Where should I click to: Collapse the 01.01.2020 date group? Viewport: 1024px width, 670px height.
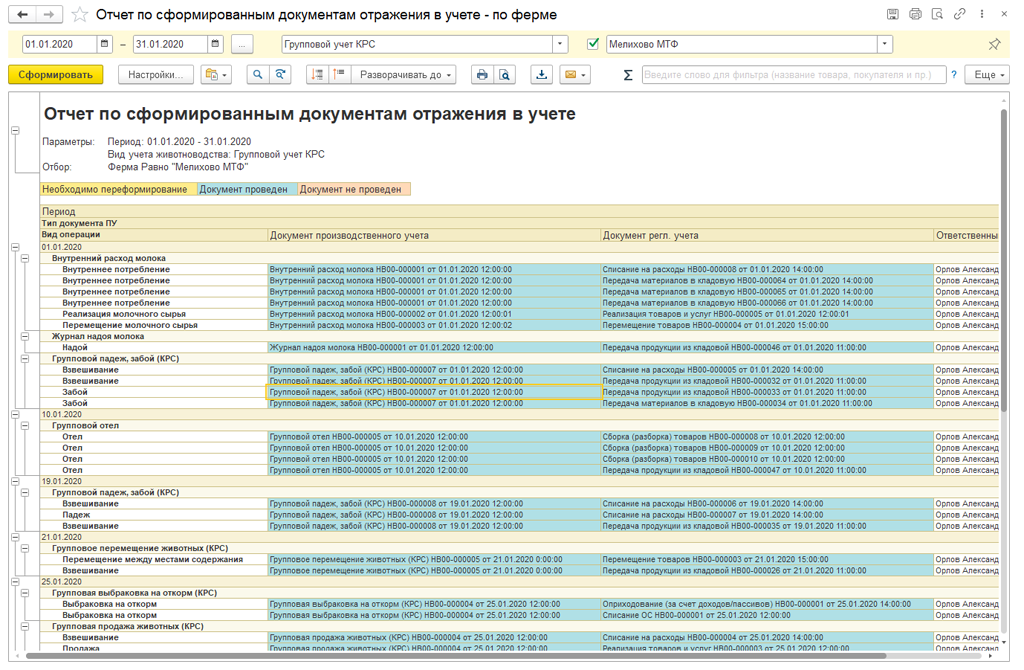click(x=15, y=247)
